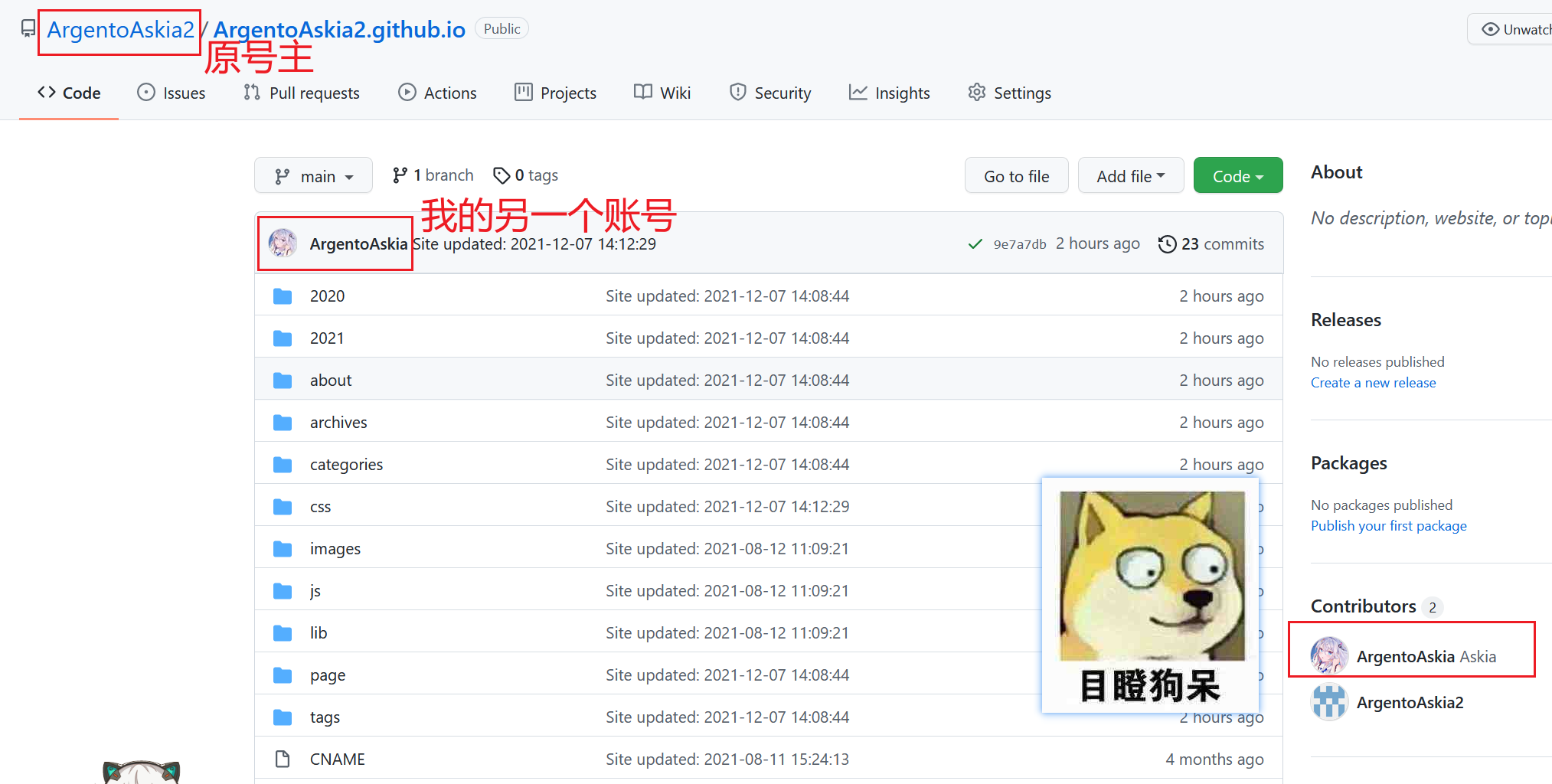Click the ArgentoAskia commit author avatar

(x=283, y=243)
